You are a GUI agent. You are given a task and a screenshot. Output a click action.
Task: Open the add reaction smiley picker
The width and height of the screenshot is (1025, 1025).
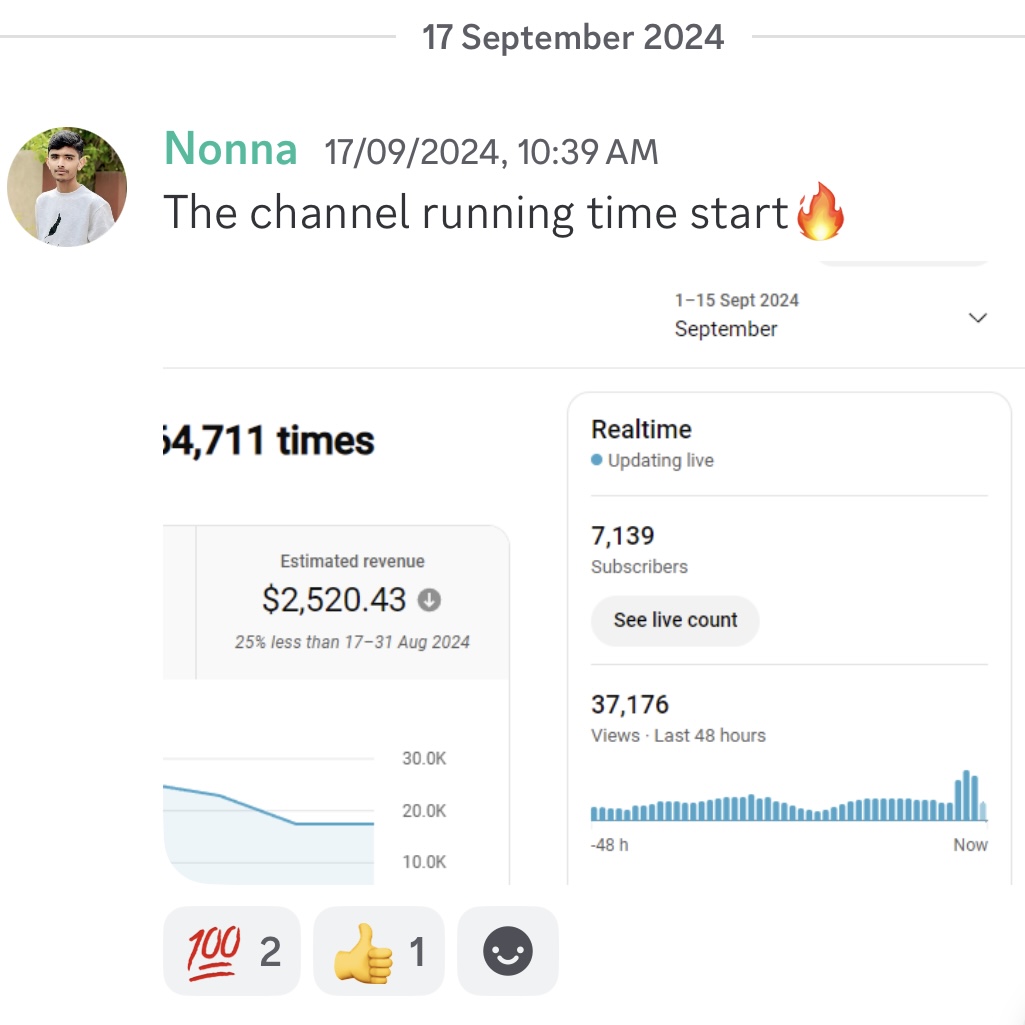click(x=508, y=951)
